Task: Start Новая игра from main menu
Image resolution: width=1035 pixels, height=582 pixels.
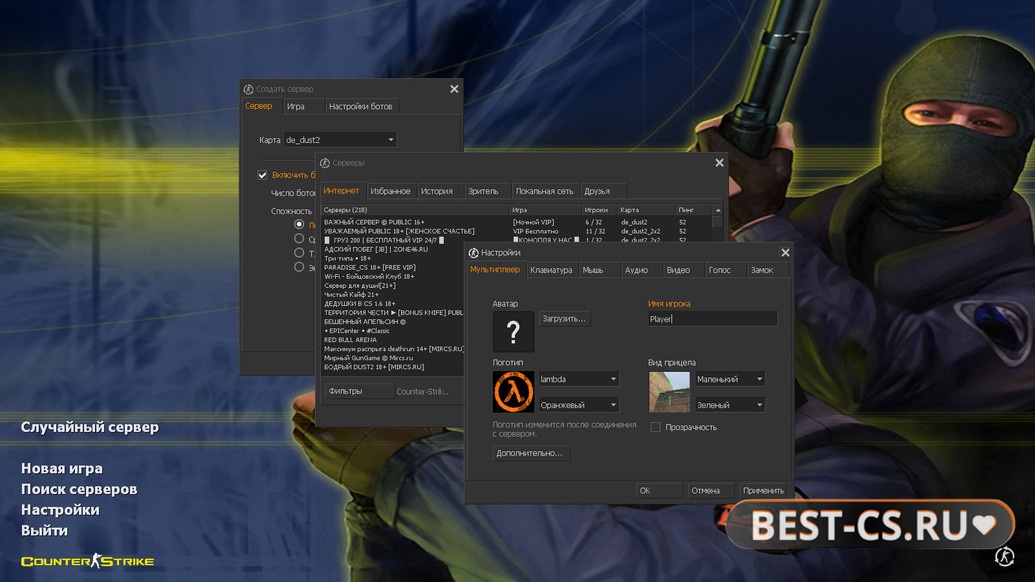Action: pyautogui.click(x=62, y=469)
